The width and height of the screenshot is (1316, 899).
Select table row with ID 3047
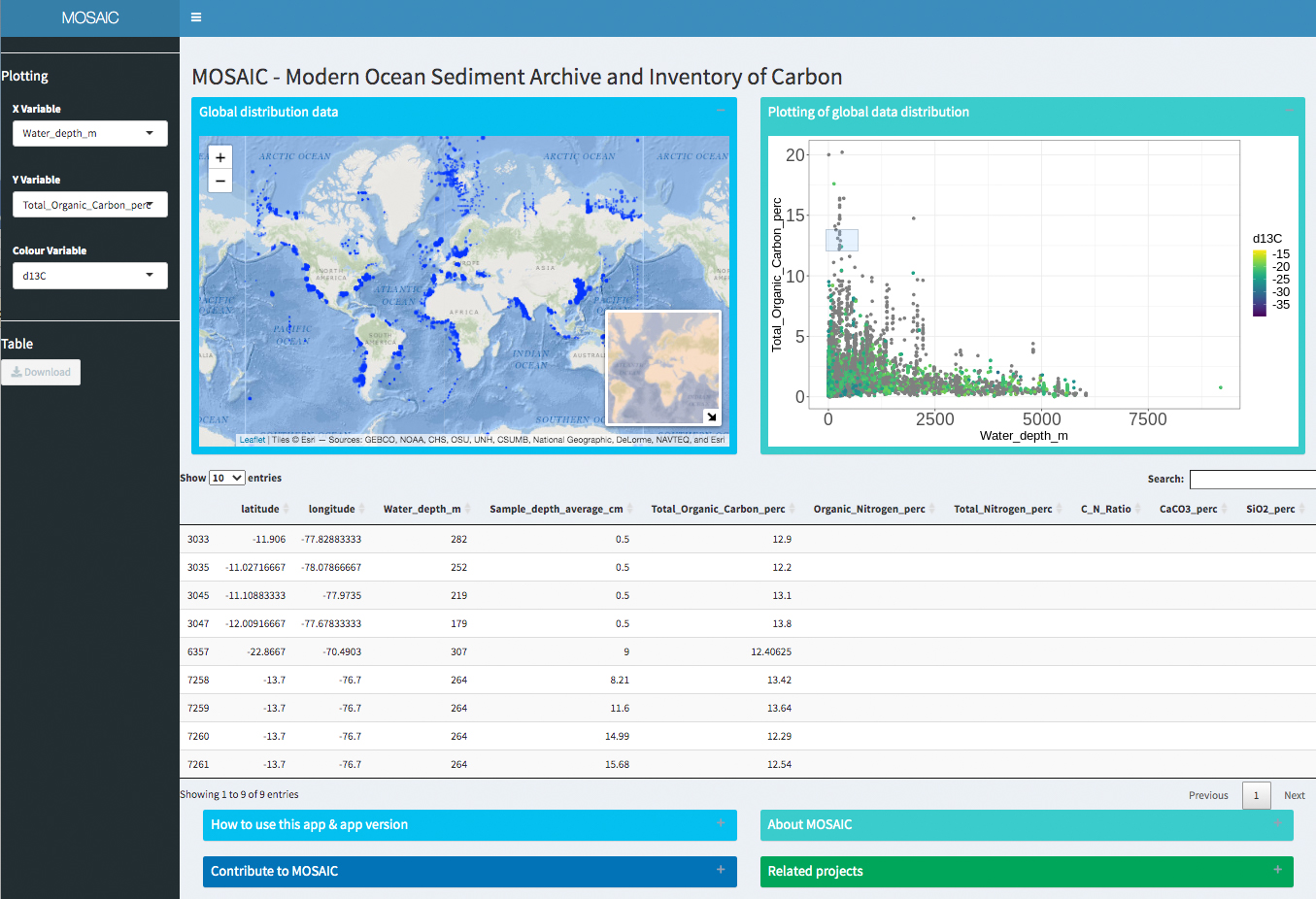[x=748, y=623]
